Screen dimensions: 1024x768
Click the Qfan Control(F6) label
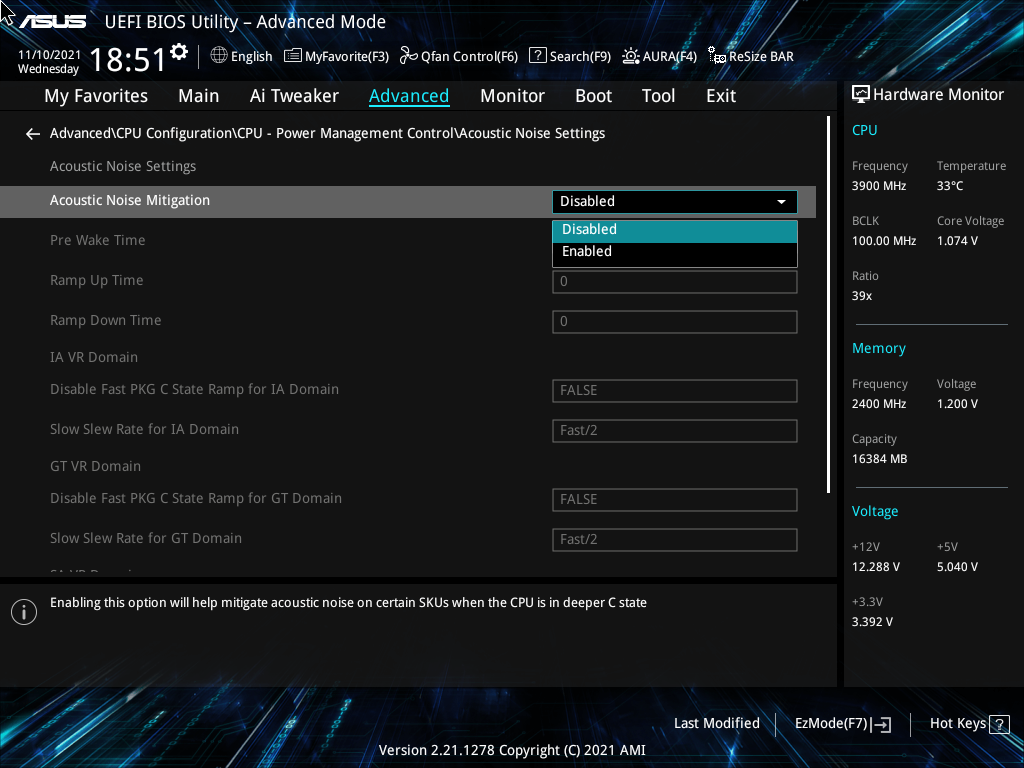click(469, 57)
